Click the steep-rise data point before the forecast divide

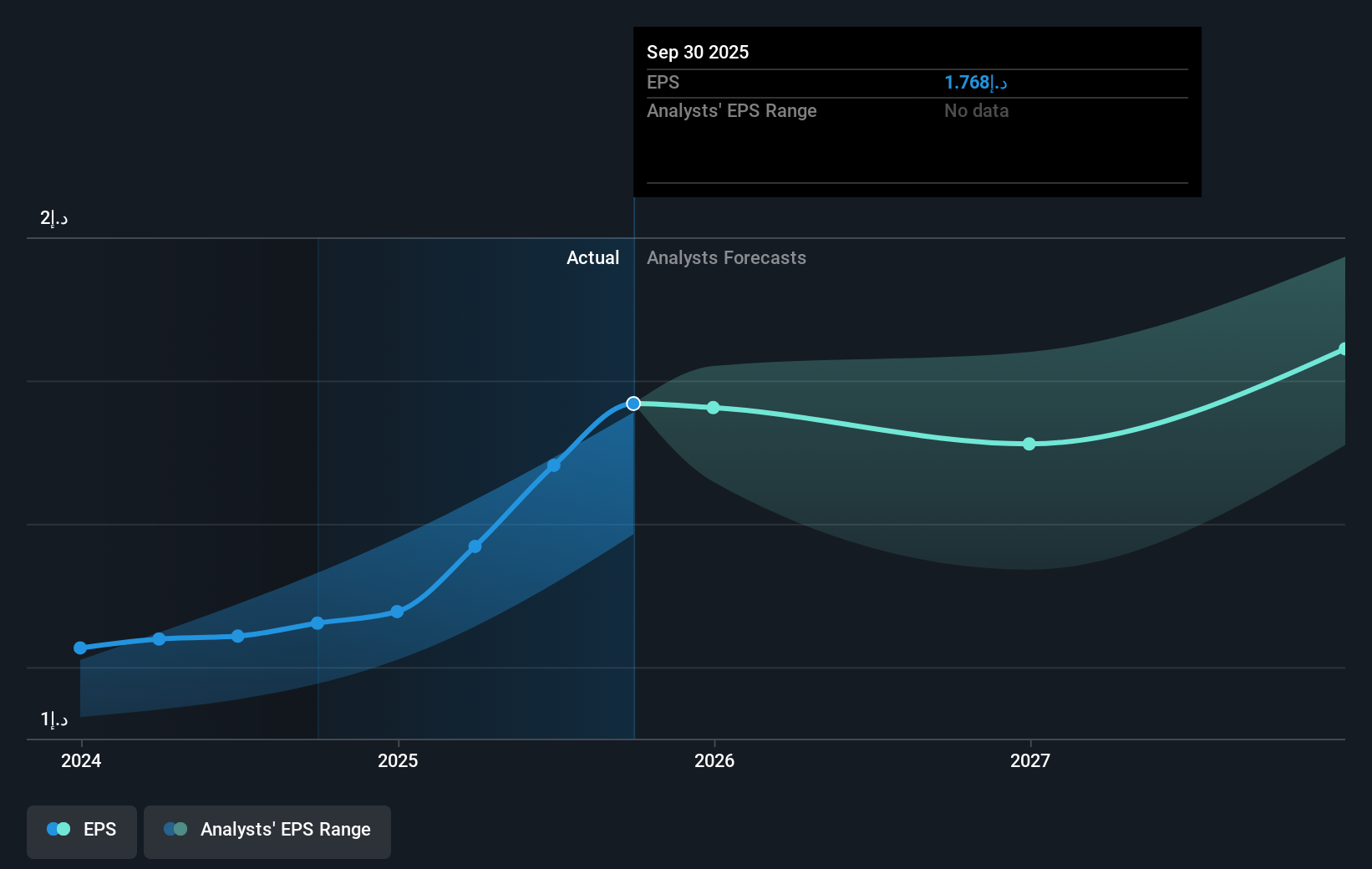(554, 465)
